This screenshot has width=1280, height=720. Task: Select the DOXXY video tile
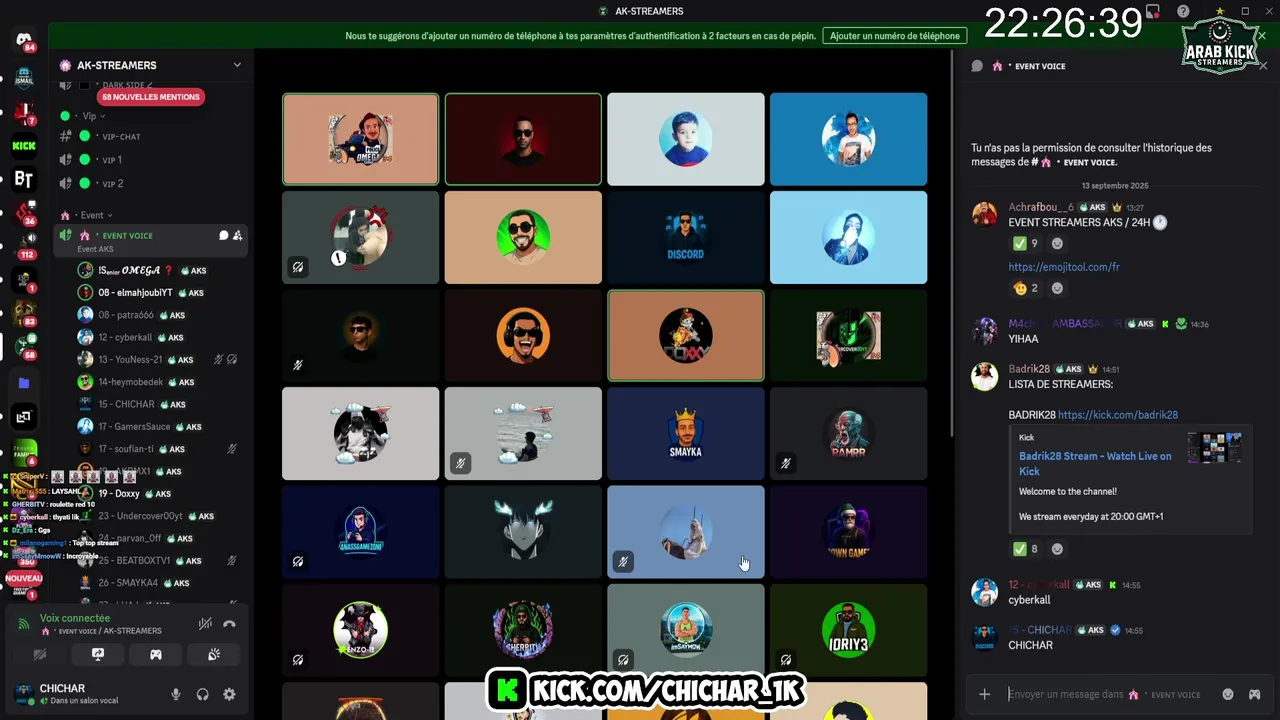tap(686, 336)
